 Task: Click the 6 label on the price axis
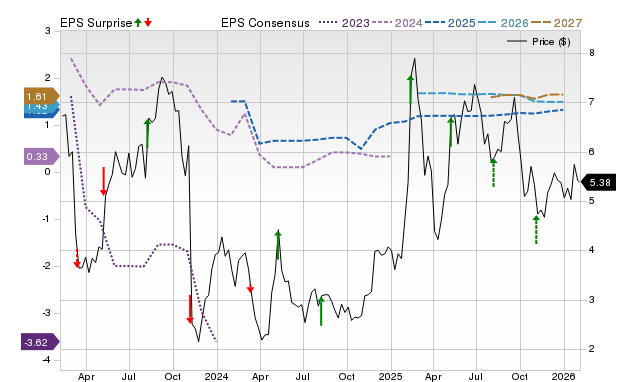click(591, 152)
